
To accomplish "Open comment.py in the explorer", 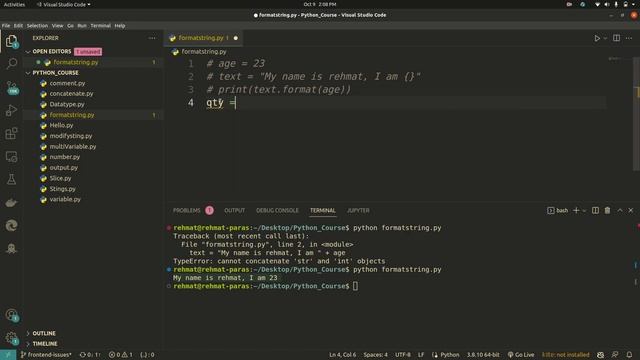I will [67, 83].
